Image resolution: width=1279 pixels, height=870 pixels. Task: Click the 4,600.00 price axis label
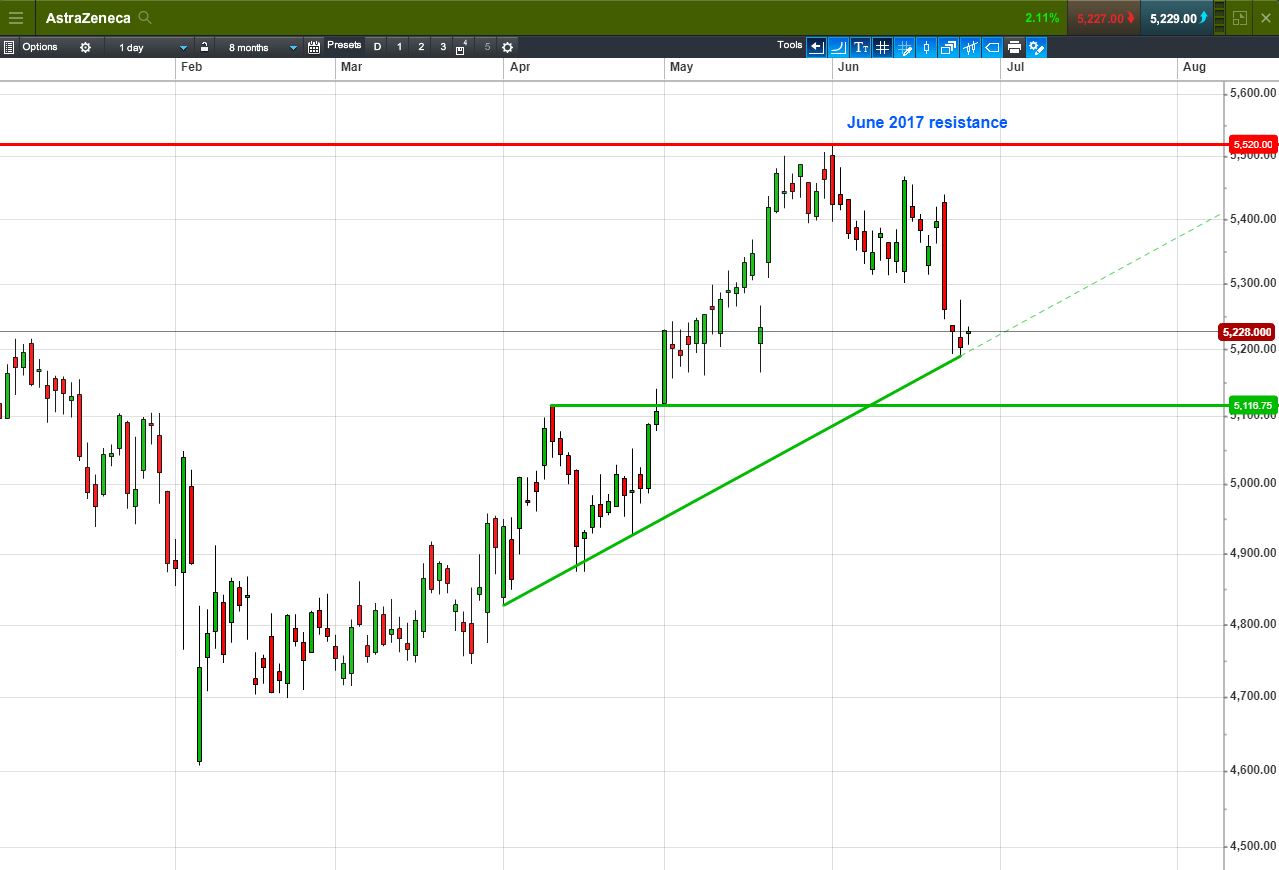1253,770
